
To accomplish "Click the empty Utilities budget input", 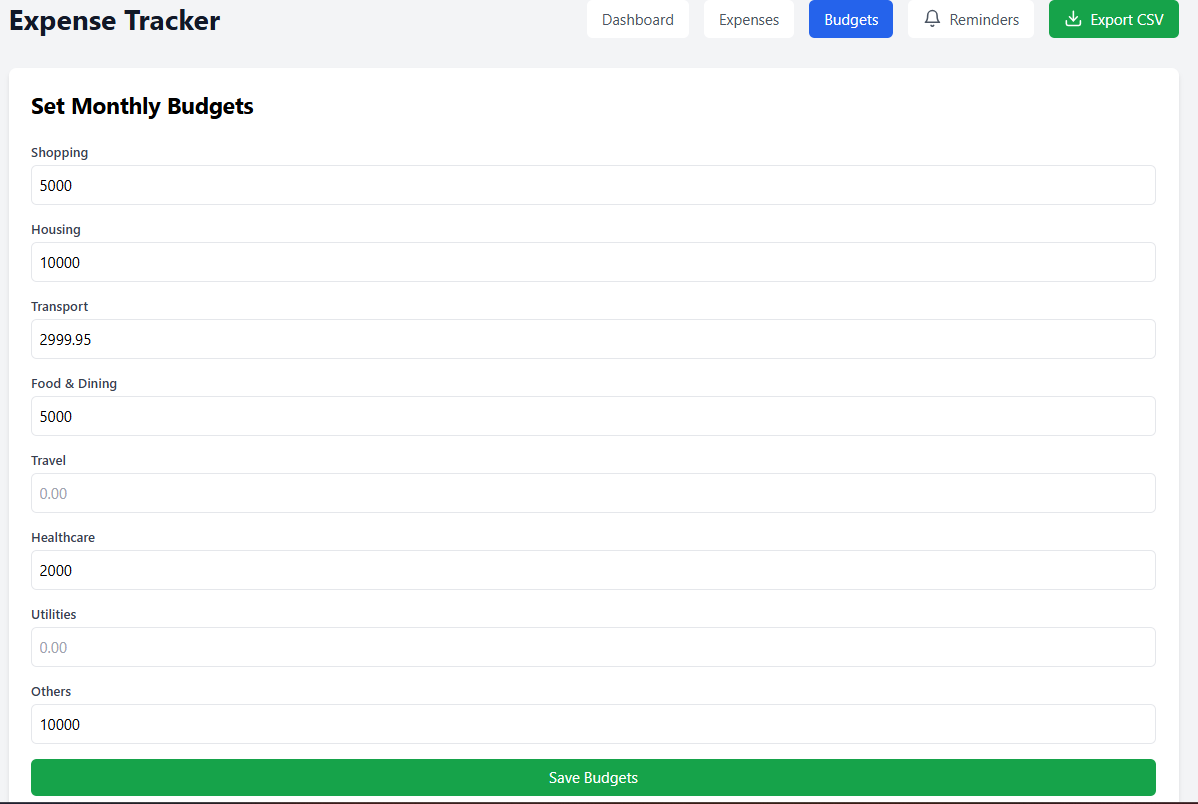I will [593, 647].
